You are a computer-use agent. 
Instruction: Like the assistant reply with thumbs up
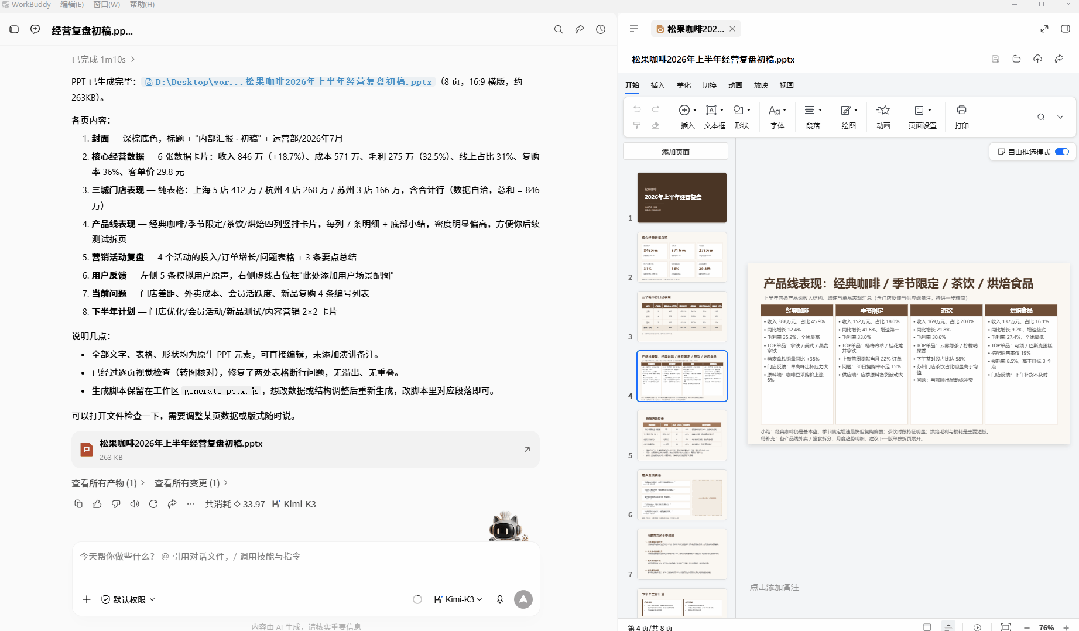(97, 504)
